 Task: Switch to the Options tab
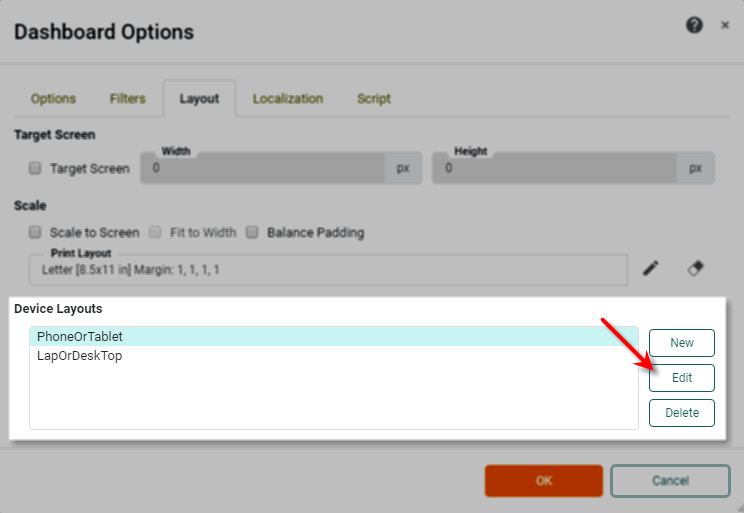[53, 99]
